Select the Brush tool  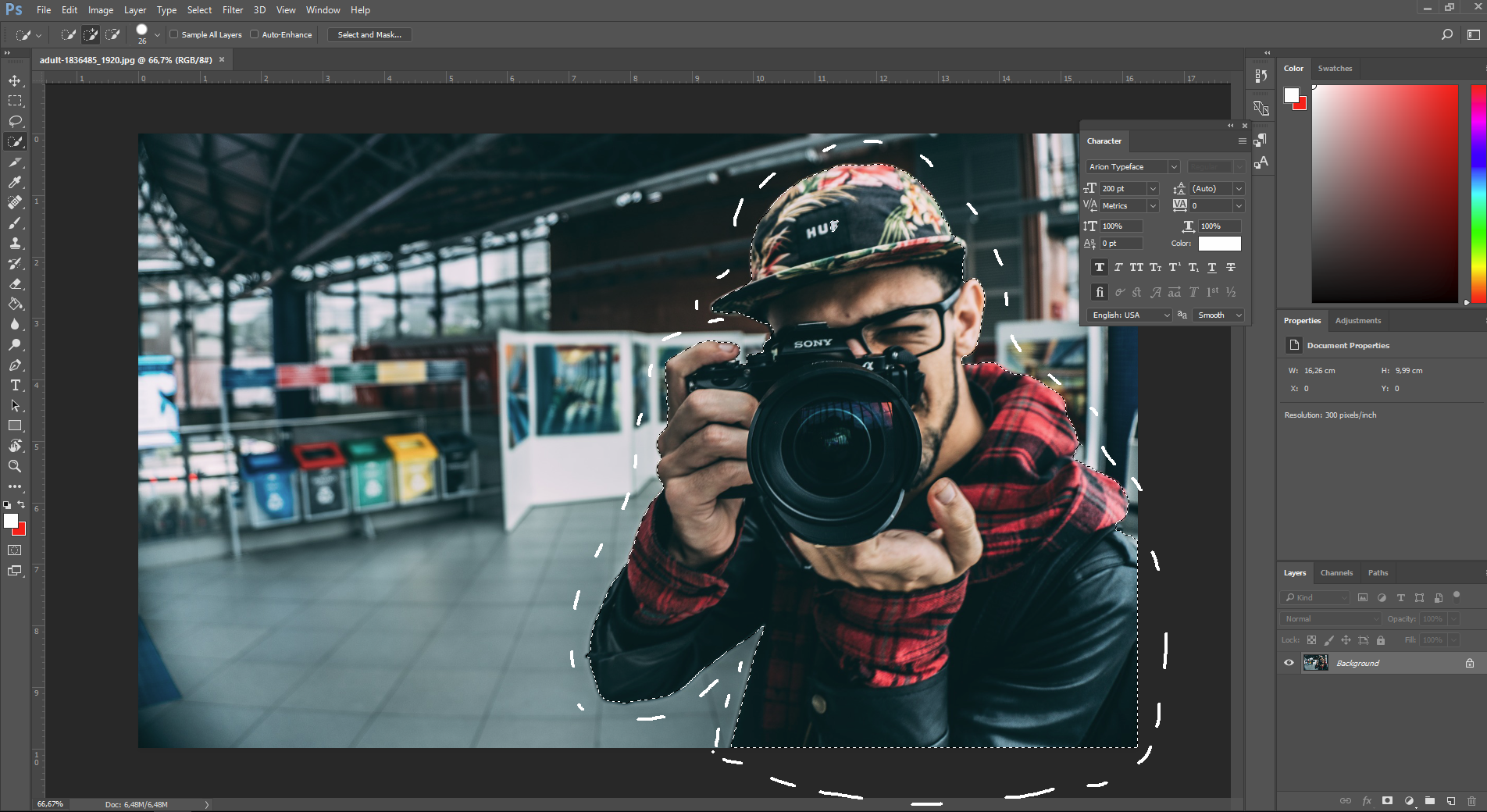point(15,223)
